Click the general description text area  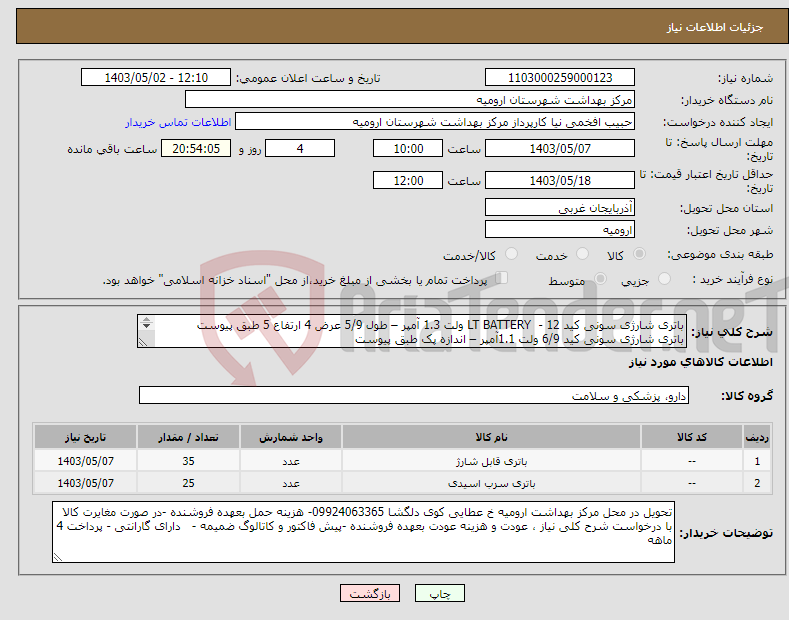pos(412,331)
